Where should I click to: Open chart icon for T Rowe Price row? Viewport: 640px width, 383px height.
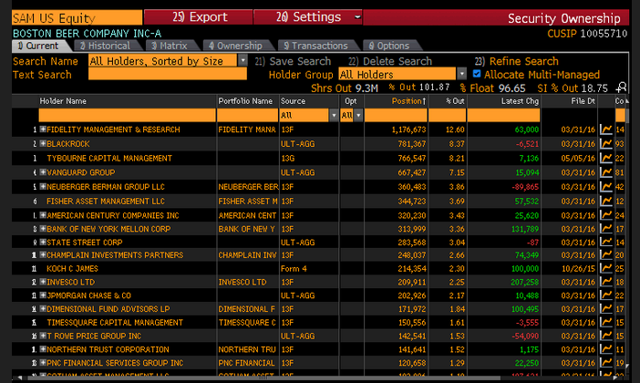click(x=606, y=336)
